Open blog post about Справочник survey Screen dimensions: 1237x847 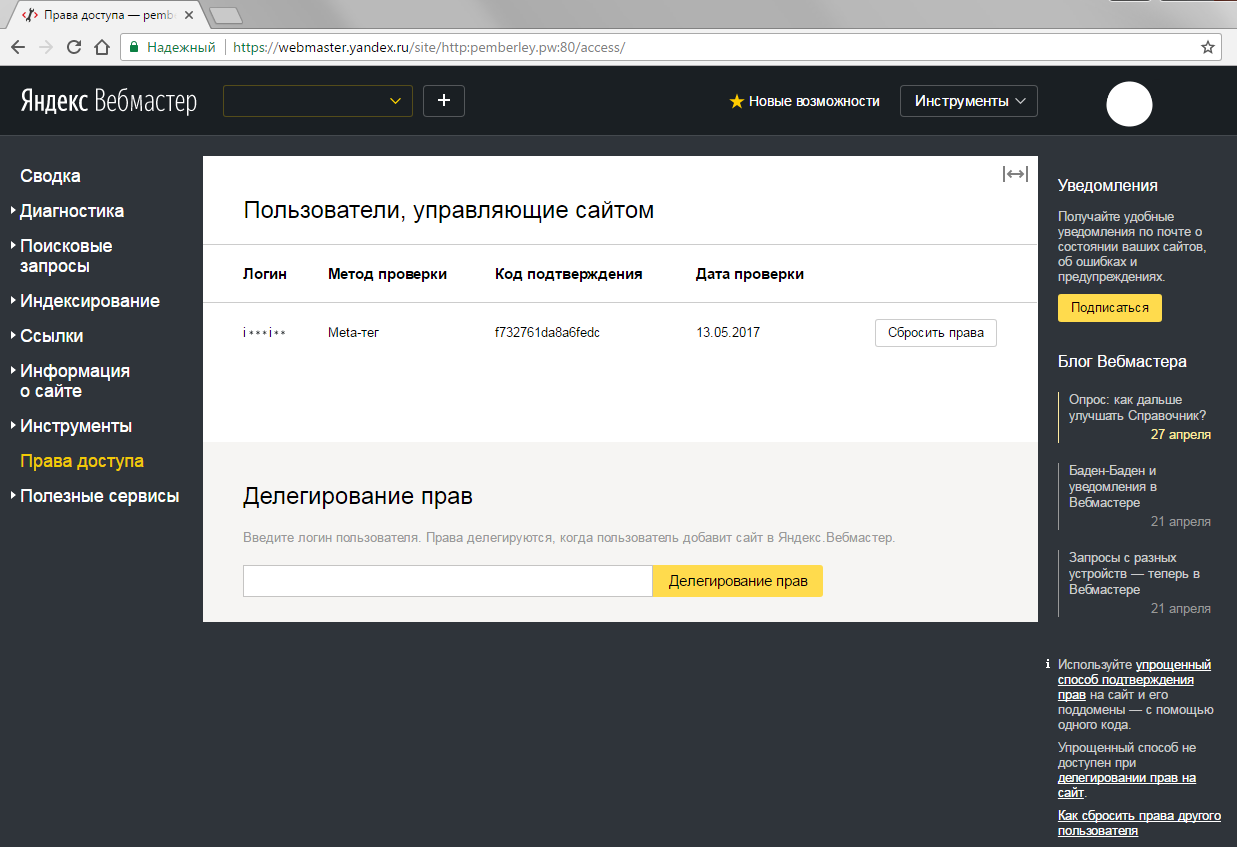tap(1138, 407)
